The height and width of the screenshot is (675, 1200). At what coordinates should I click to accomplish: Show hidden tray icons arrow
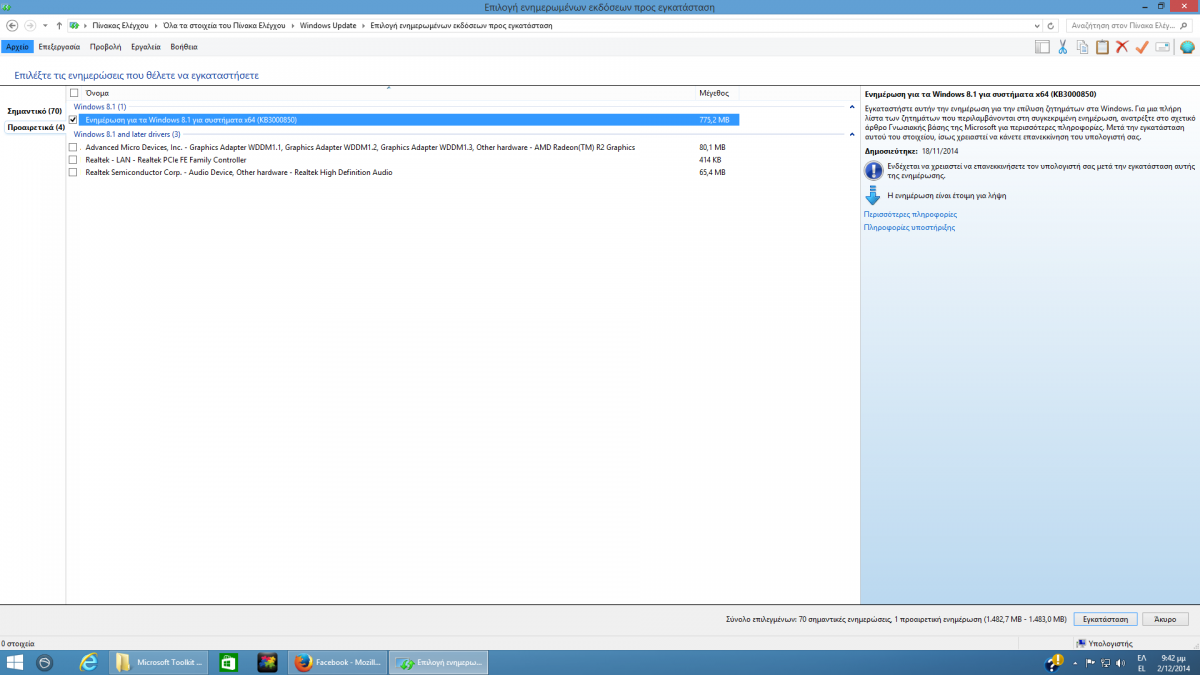click(x=1075, y=662)
